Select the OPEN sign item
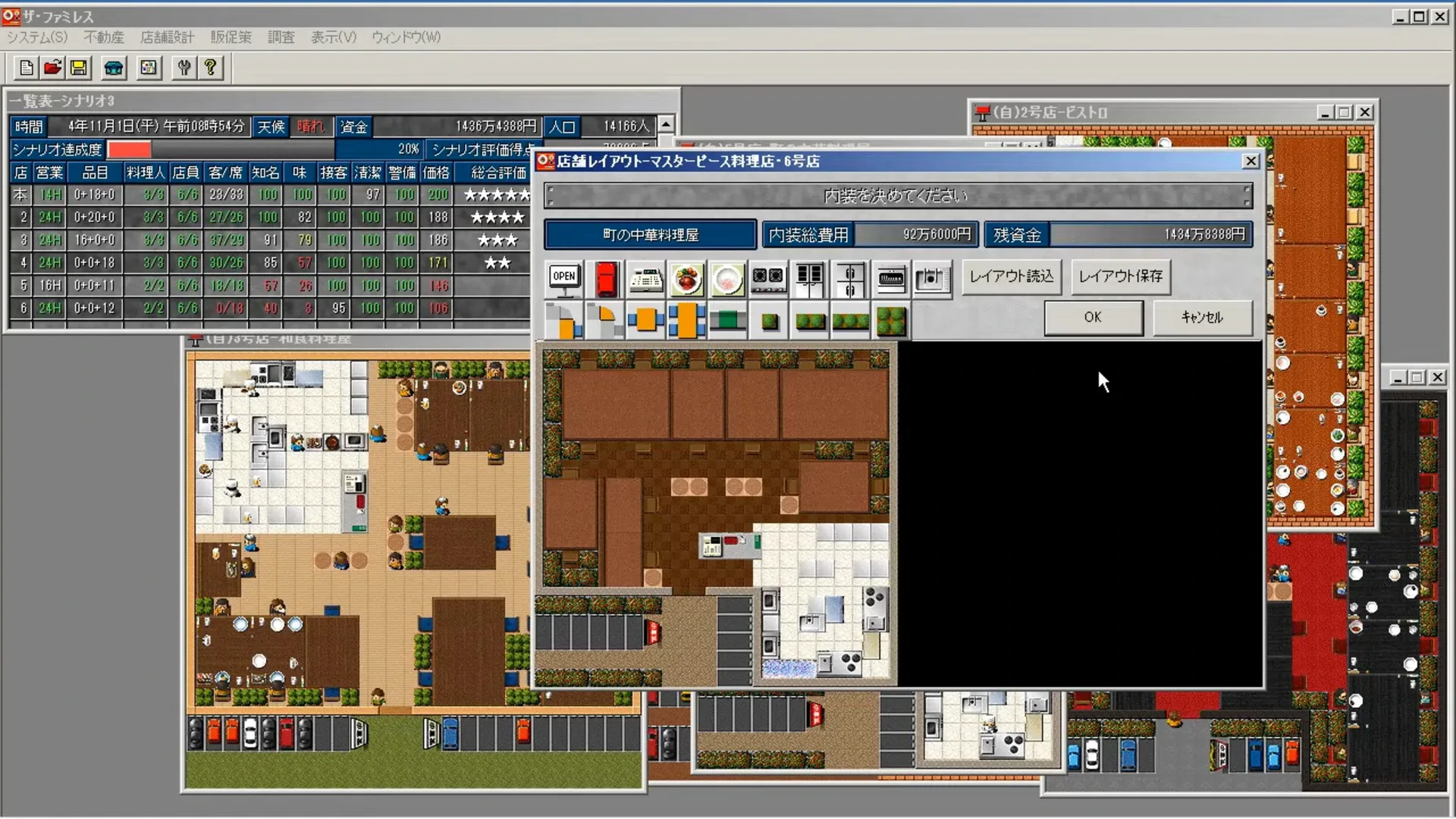 [563, 278]
